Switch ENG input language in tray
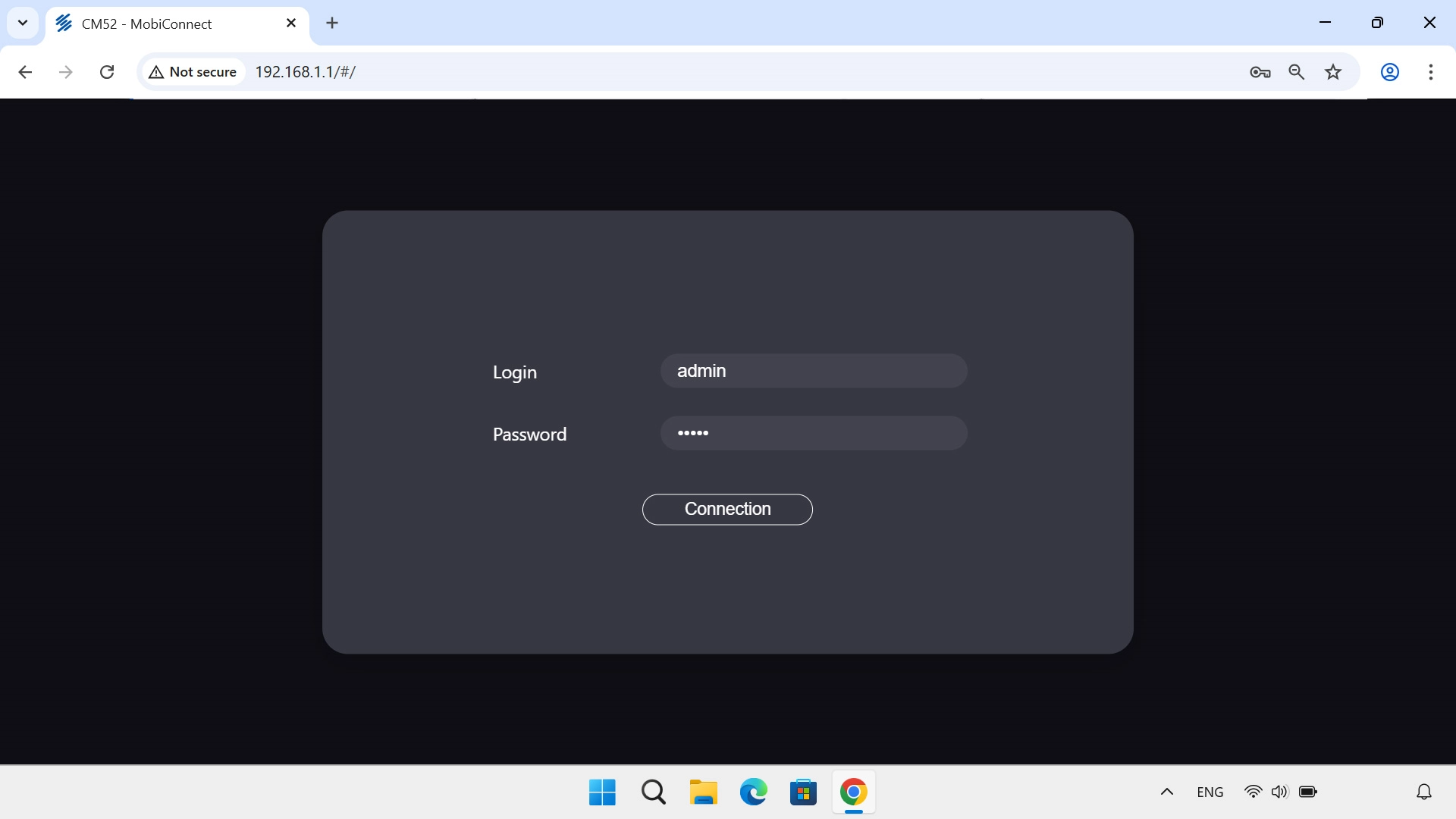Image resolution: width=1456 pixels, height=819 pixels. coord(1210,792)
